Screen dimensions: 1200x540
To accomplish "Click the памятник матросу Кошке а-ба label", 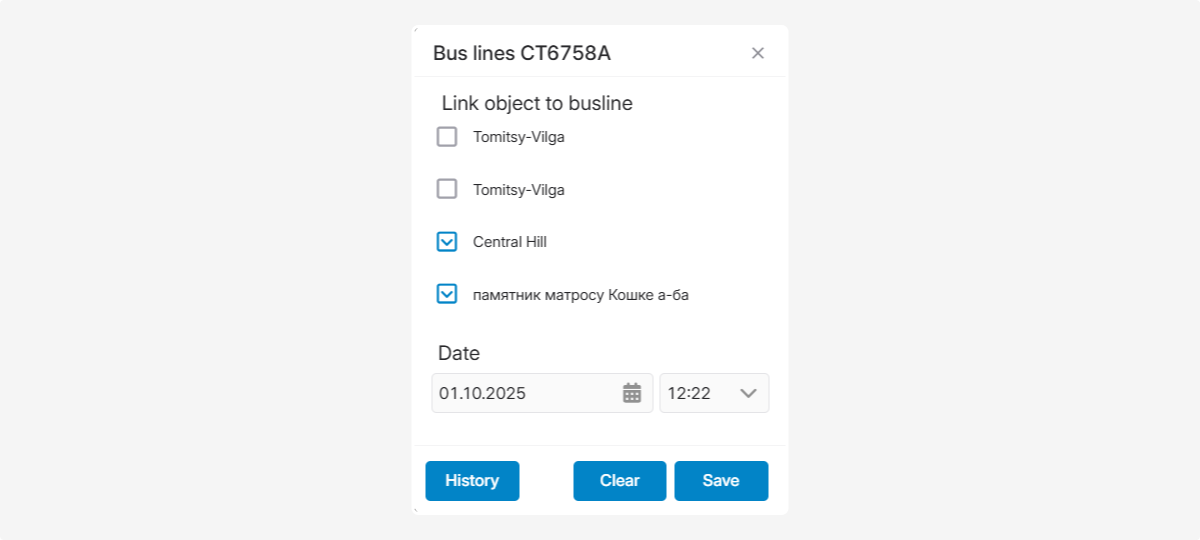I will (x=581, y=295).
